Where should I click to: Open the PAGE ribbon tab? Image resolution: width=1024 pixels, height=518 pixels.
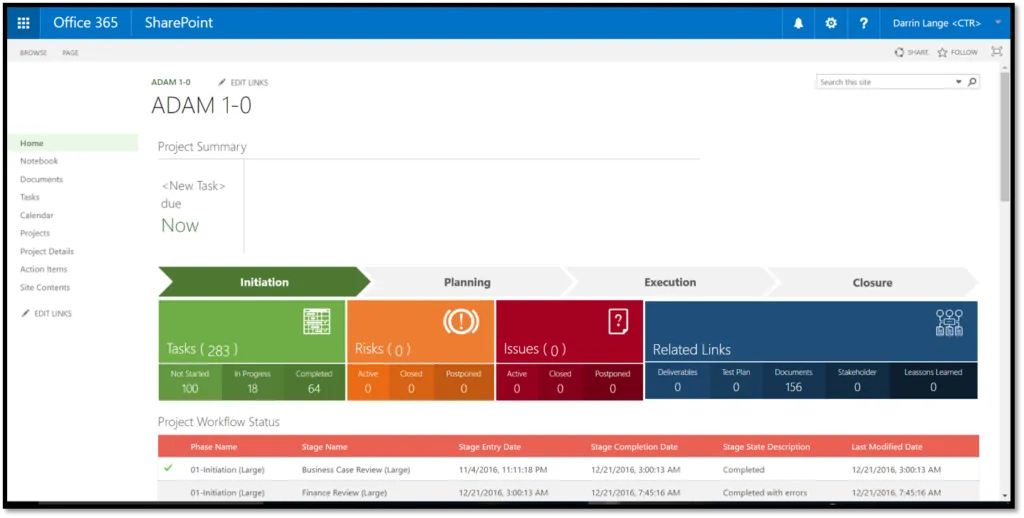(x=71, y=53)
